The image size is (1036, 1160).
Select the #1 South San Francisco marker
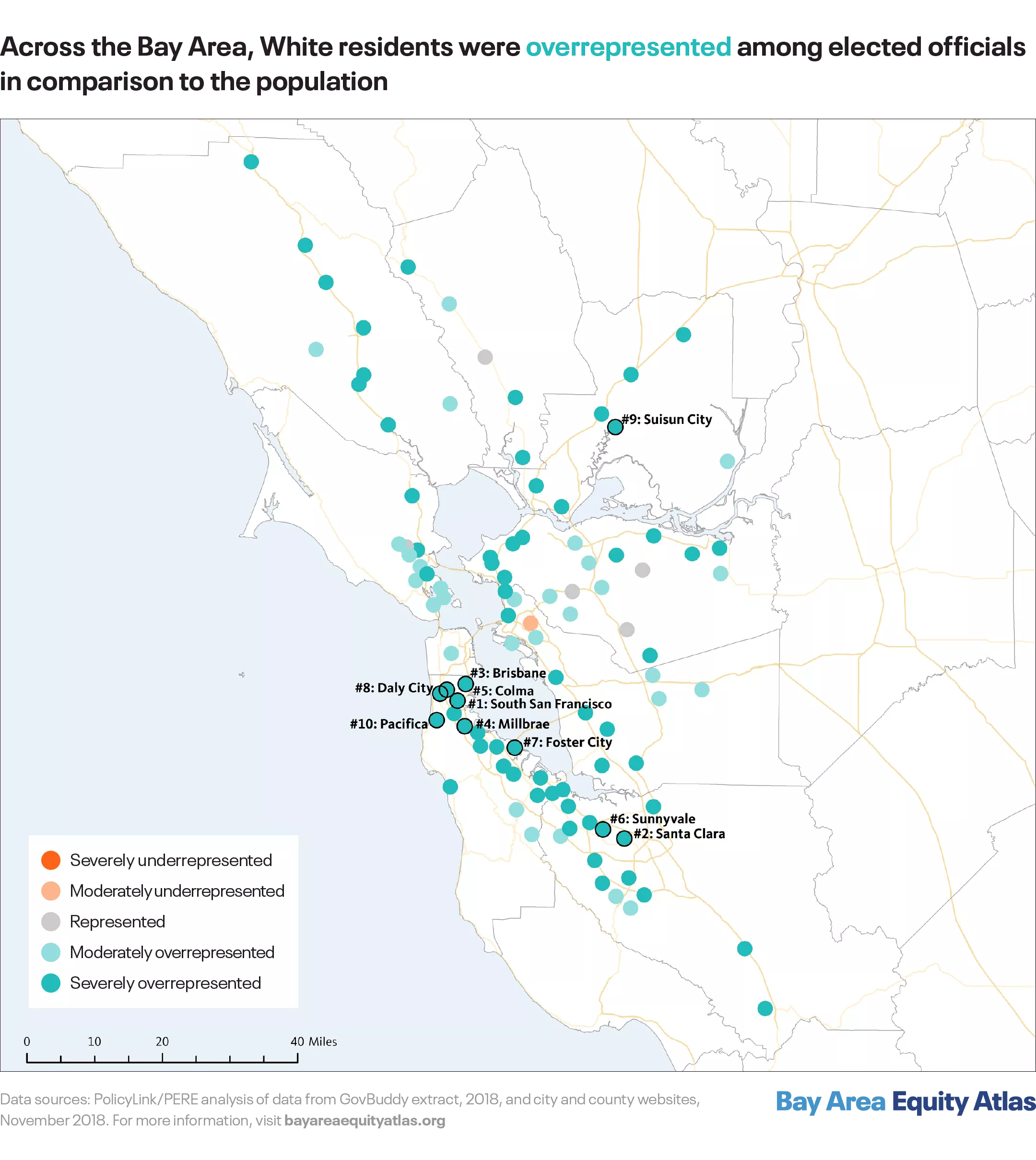click(458, 701)
